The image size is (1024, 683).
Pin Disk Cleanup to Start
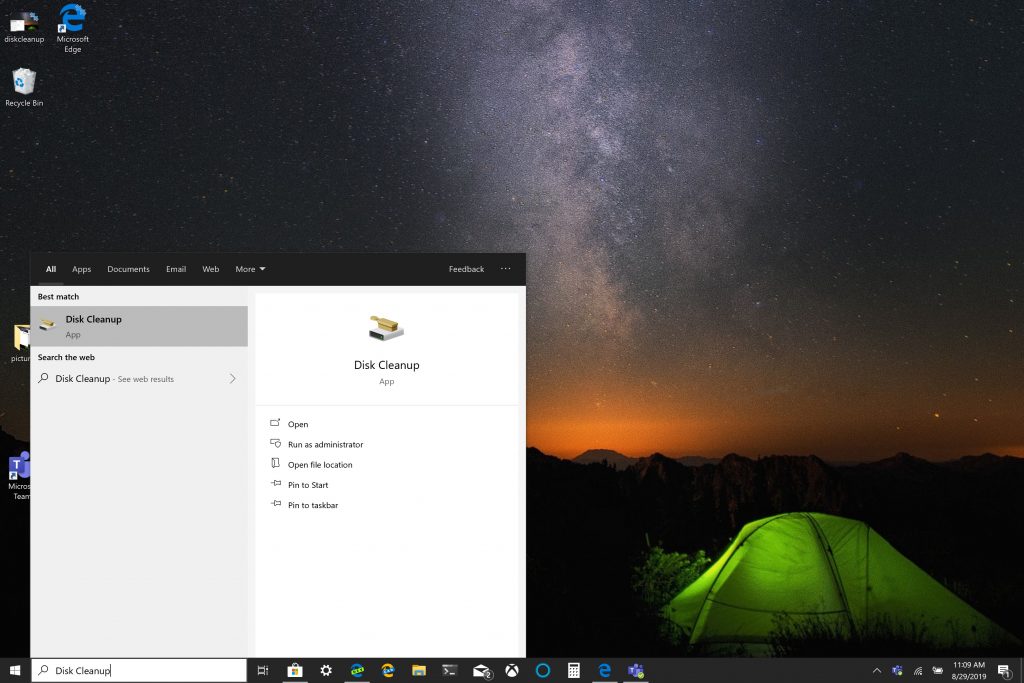(x=308, y=485)
